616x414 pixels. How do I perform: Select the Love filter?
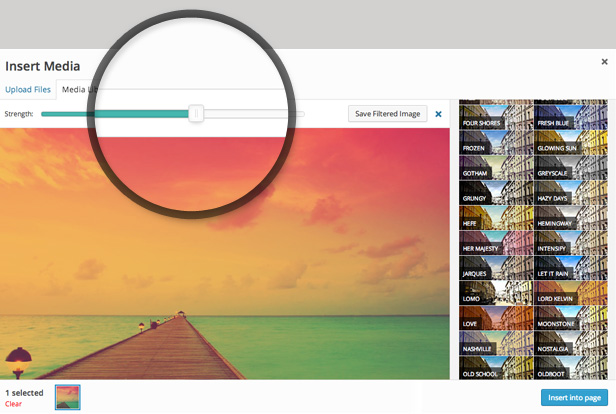click(496, 319)
